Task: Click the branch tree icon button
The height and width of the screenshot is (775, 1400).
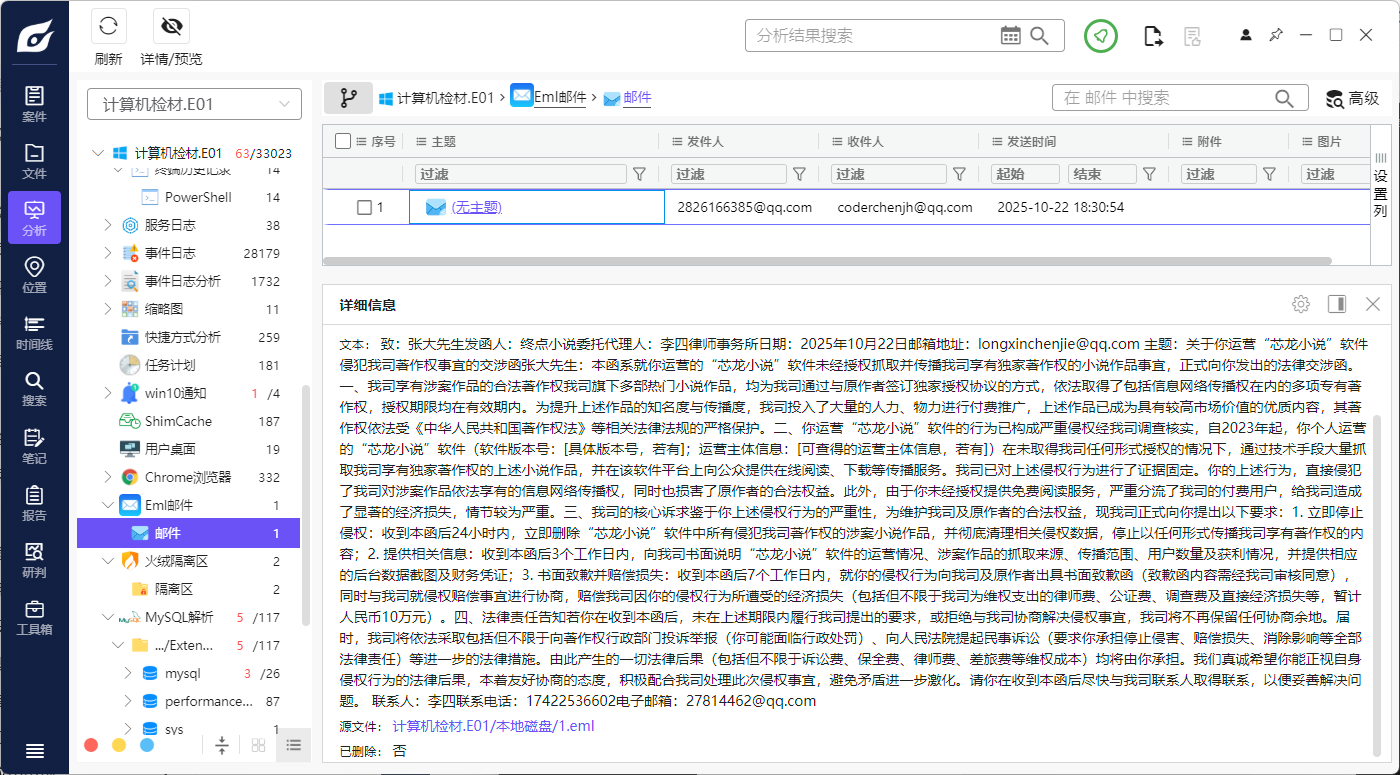Action: [348, 98]
